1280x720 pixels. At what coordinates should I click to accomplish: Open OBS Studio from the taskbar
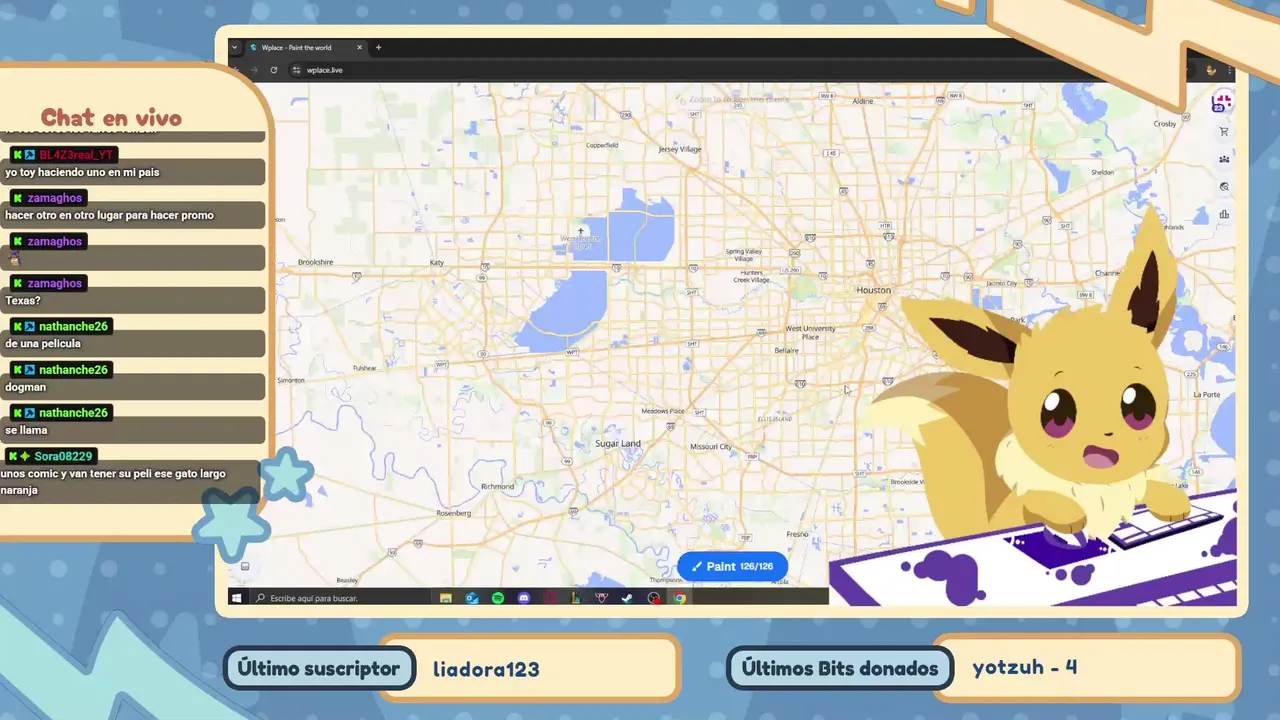click(654, 598)
